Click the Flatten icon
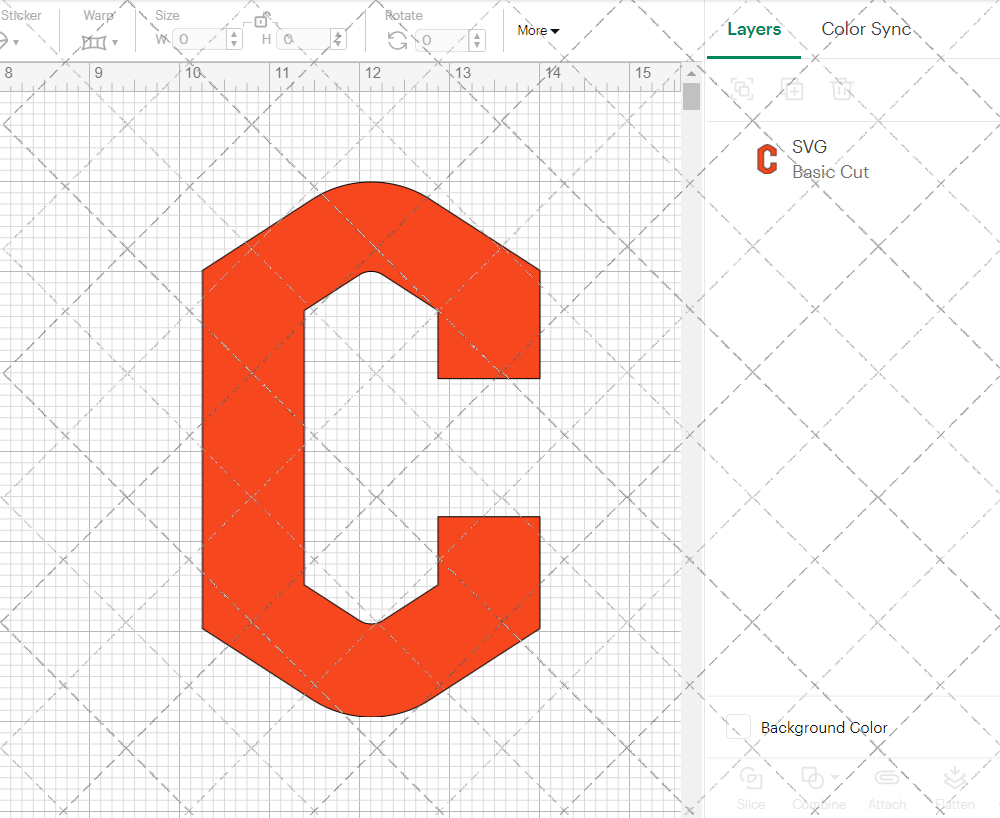This screenshot has height=818, width=1000. point(954,779)
